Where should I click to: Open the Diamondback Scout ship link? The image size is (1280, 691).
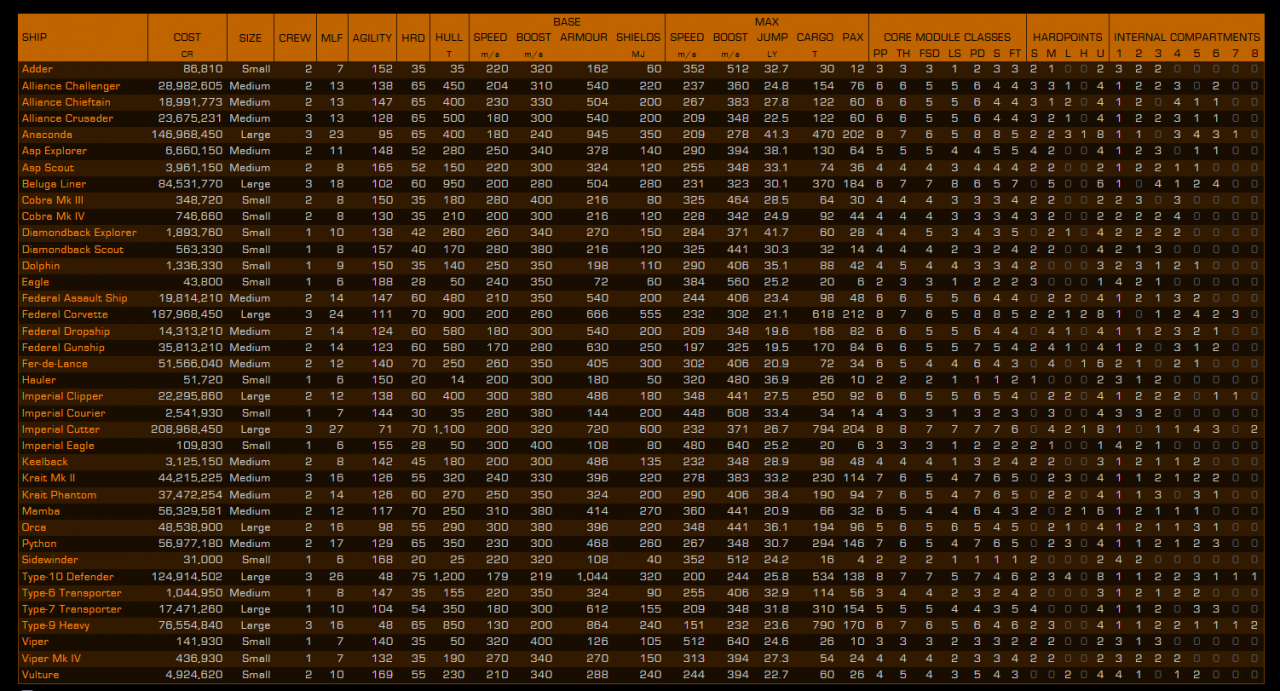73,249
